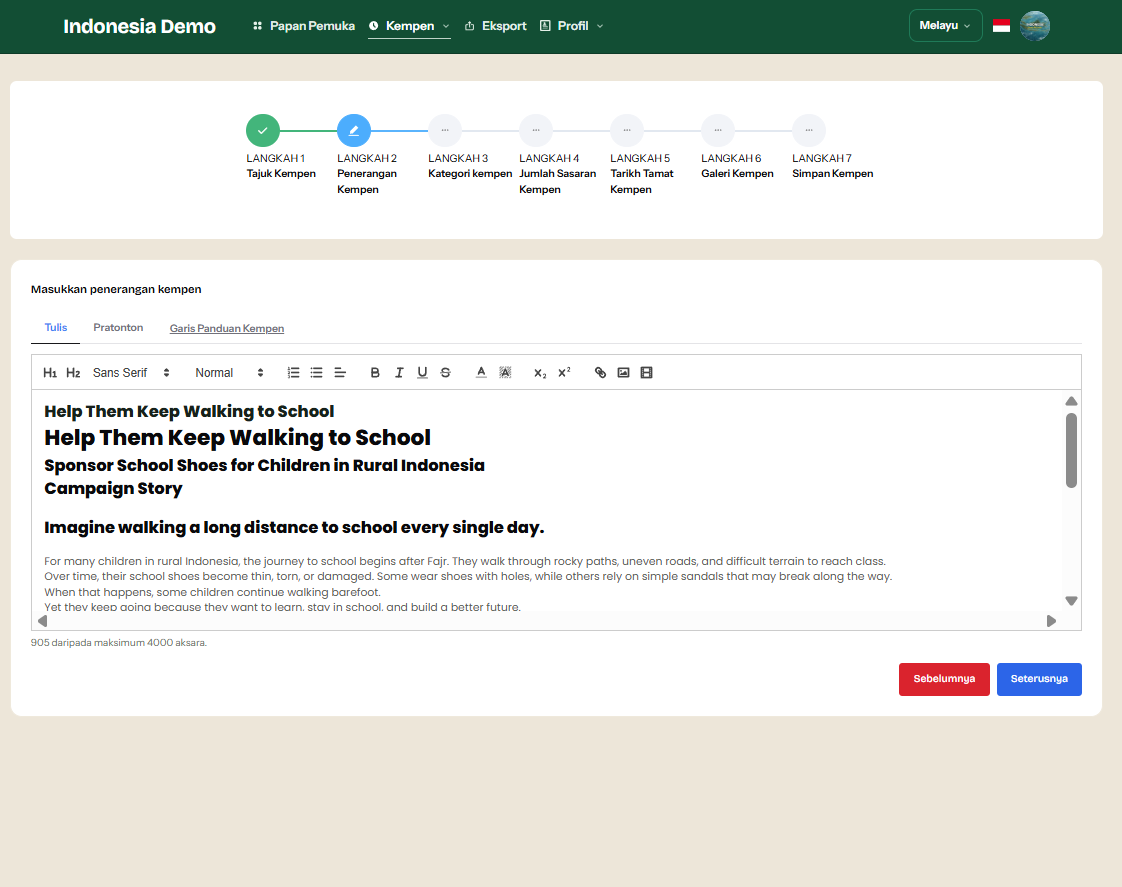Click the editor scroll right arrow
The height and width of the screenshot is (887, 1122).
(x=1051, y=621)
